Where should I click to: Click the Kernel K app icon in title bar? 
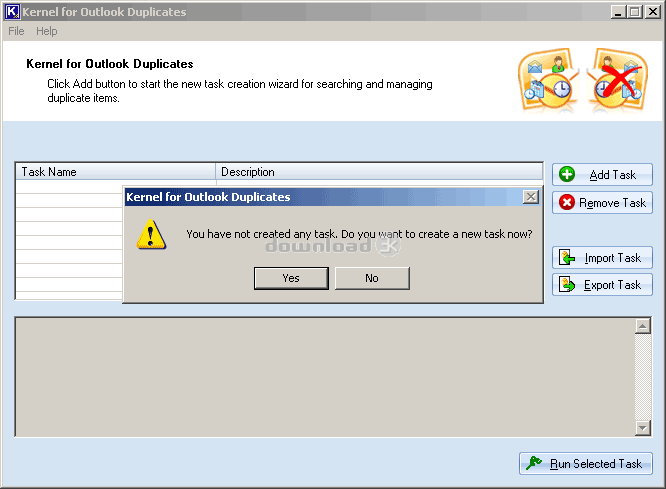point(12,11)
